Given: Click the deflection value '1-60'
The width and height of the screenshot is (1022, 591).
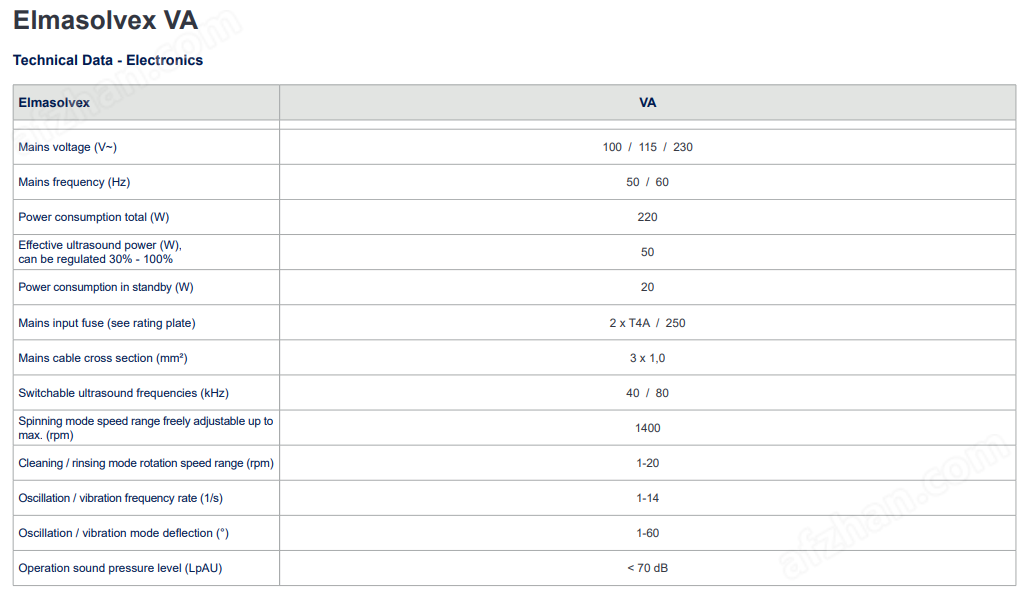Looking at the screenshot, I should [647, 534].
